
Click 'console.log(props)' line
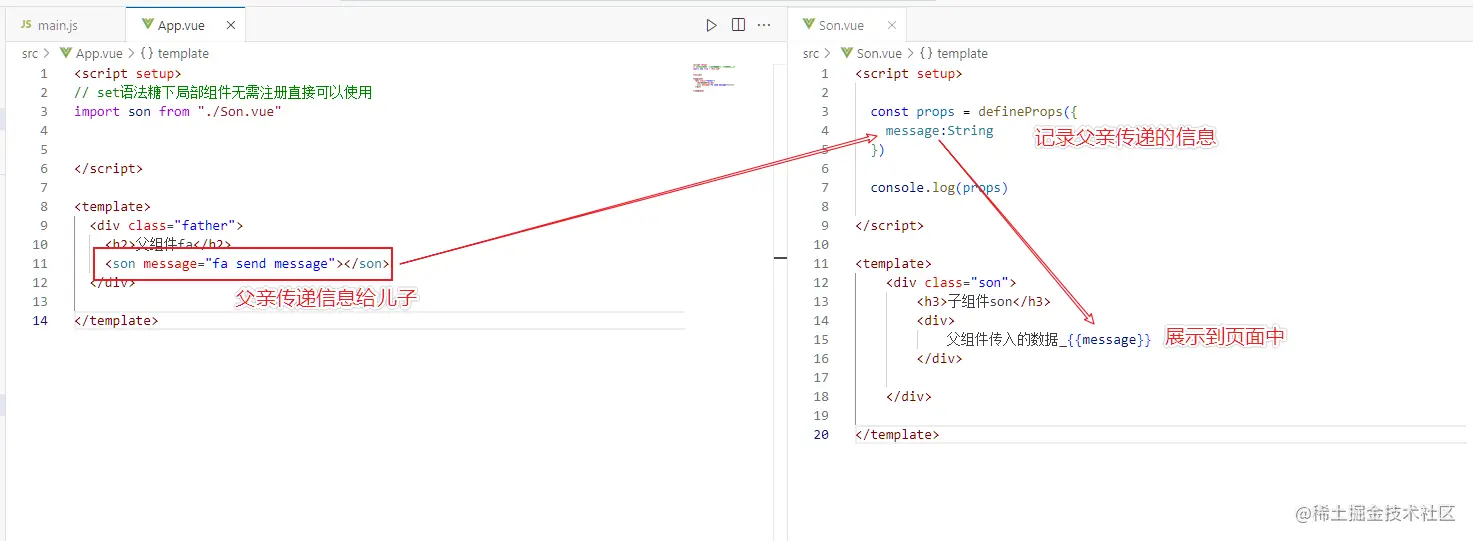[939, 187]
